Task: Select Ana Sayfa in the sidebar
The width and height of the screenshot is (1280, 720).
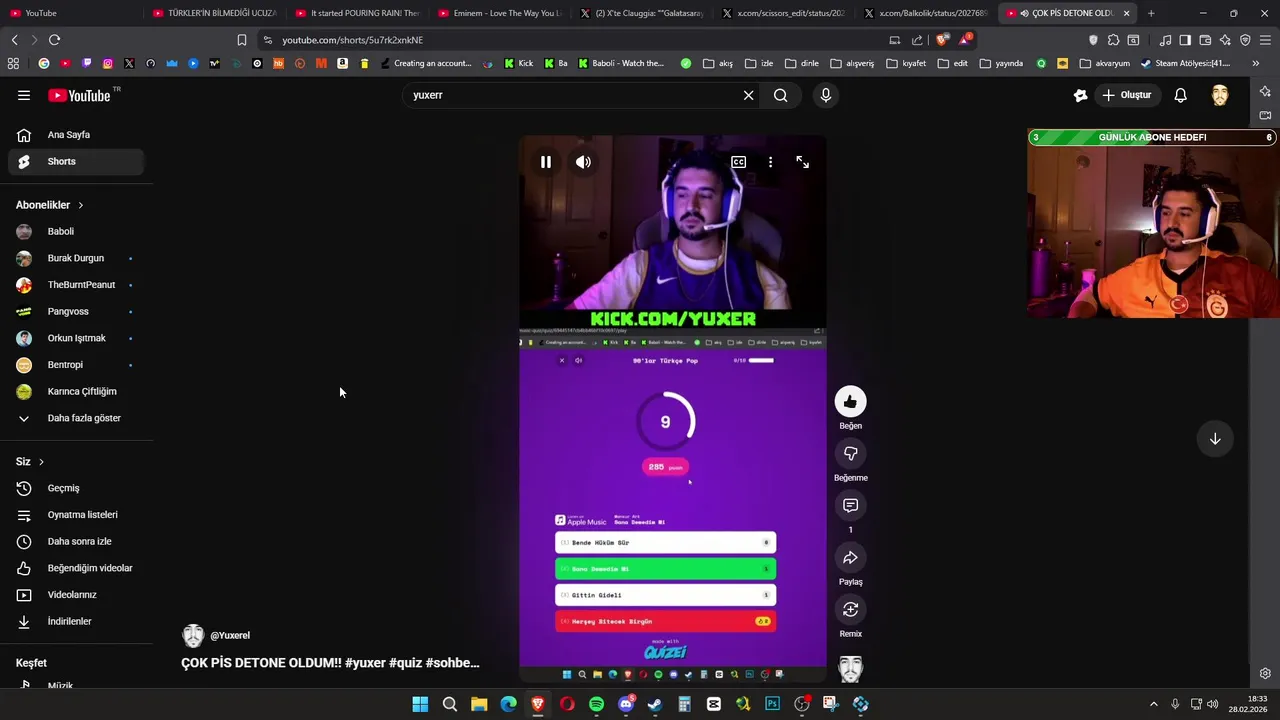Action: point(77,135)
